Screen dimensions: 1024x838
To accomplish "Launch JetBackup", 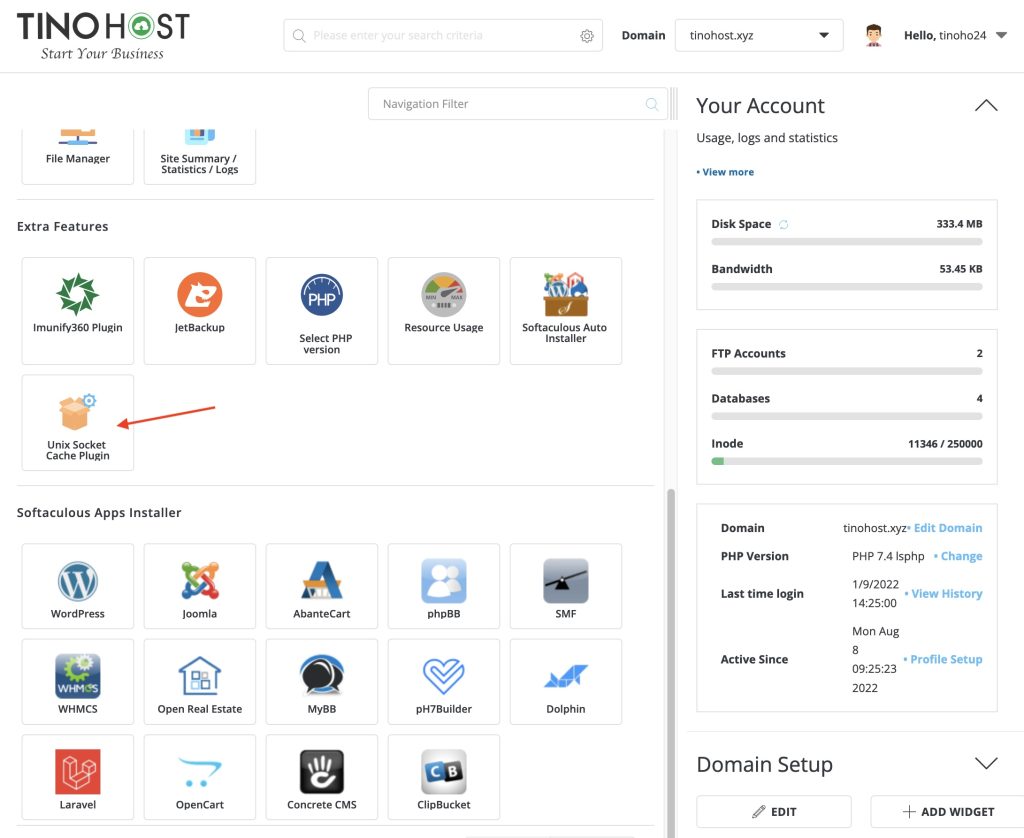I will click(x=200, y=310).
